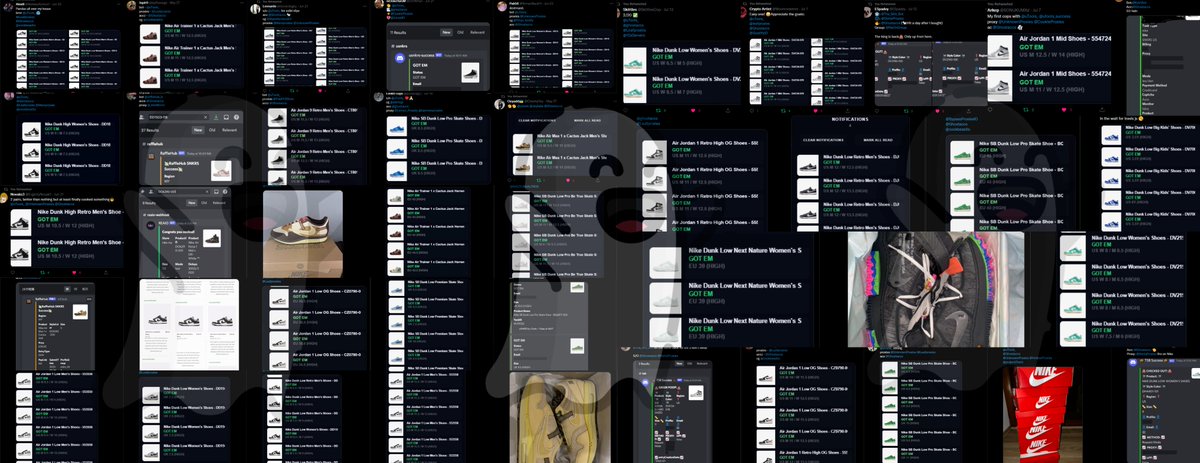Click the shoe thumbnail in the 11 Results embed
Screen dimensions: 1200x463
click(470, 73)
